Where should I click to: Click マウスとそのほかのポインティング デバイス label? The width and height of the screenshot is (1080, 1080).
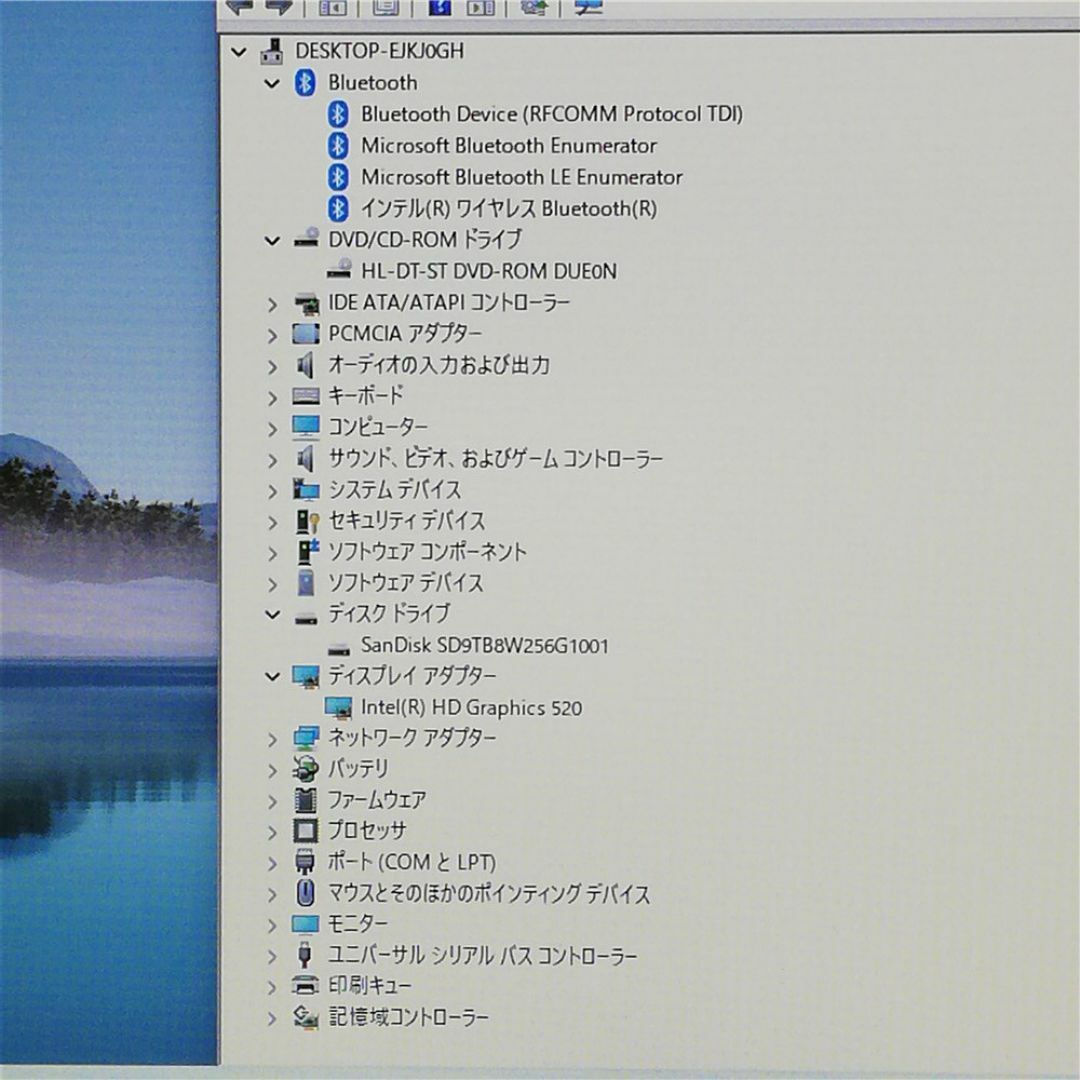click(489, 894)
